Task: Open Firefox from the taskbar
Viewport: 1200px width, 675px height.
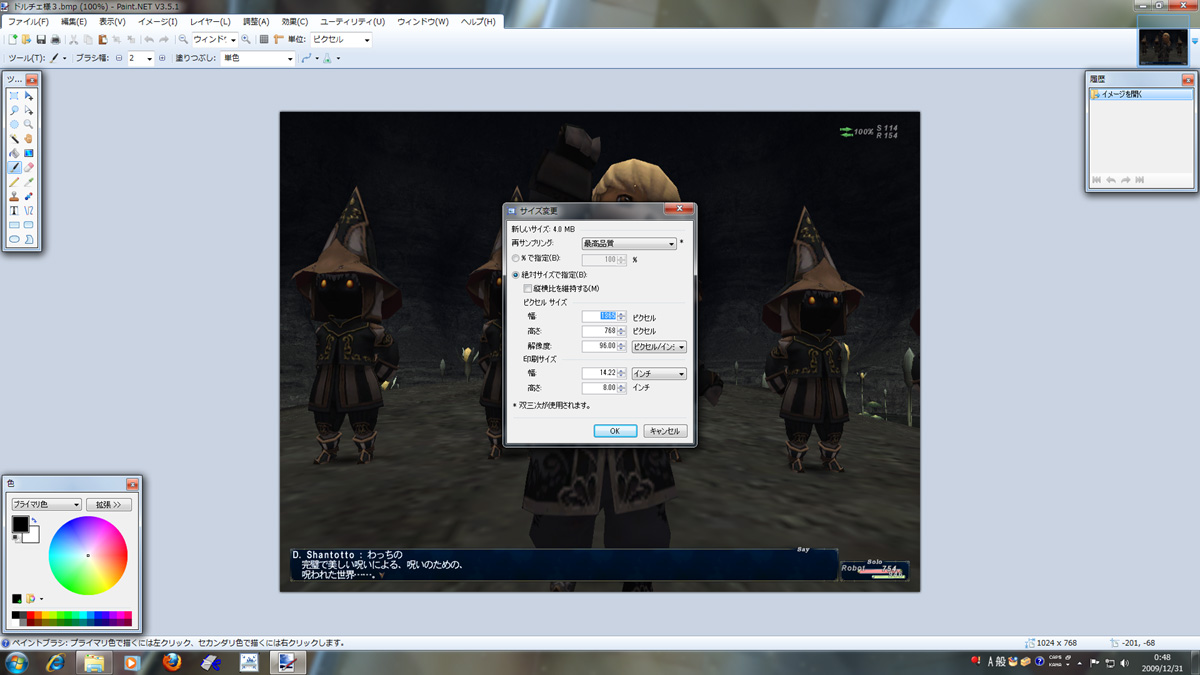Action: 171,662
